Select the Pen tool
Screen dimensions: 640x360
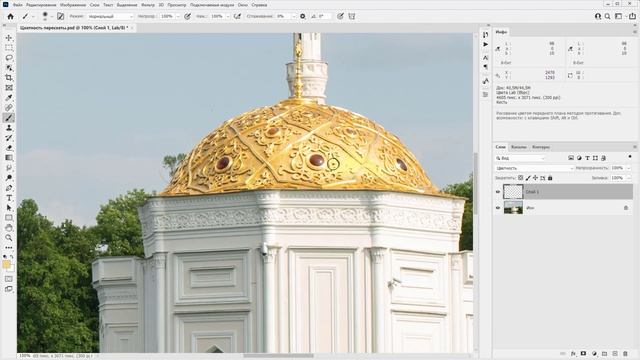pos(9,188)
